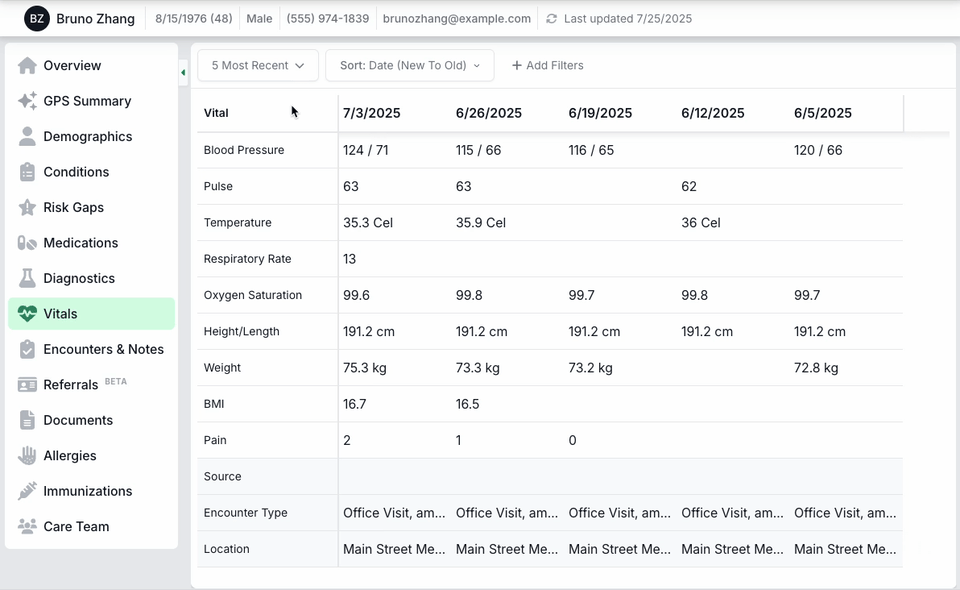Open the Documents section
Screen dimensions: 960x590
click(x=91, y=420)
